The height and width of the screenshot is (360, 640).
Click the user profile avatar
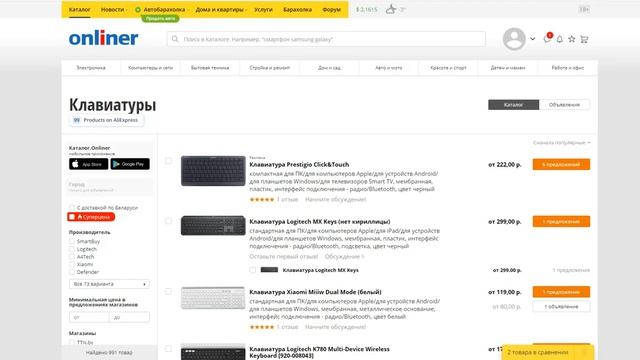514,39
